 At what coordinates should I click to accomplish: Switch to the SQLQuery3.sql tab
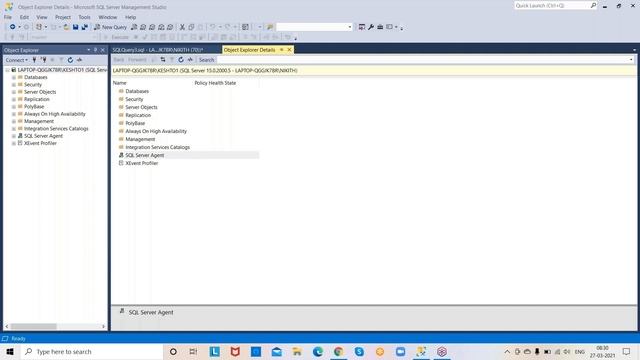158,50
